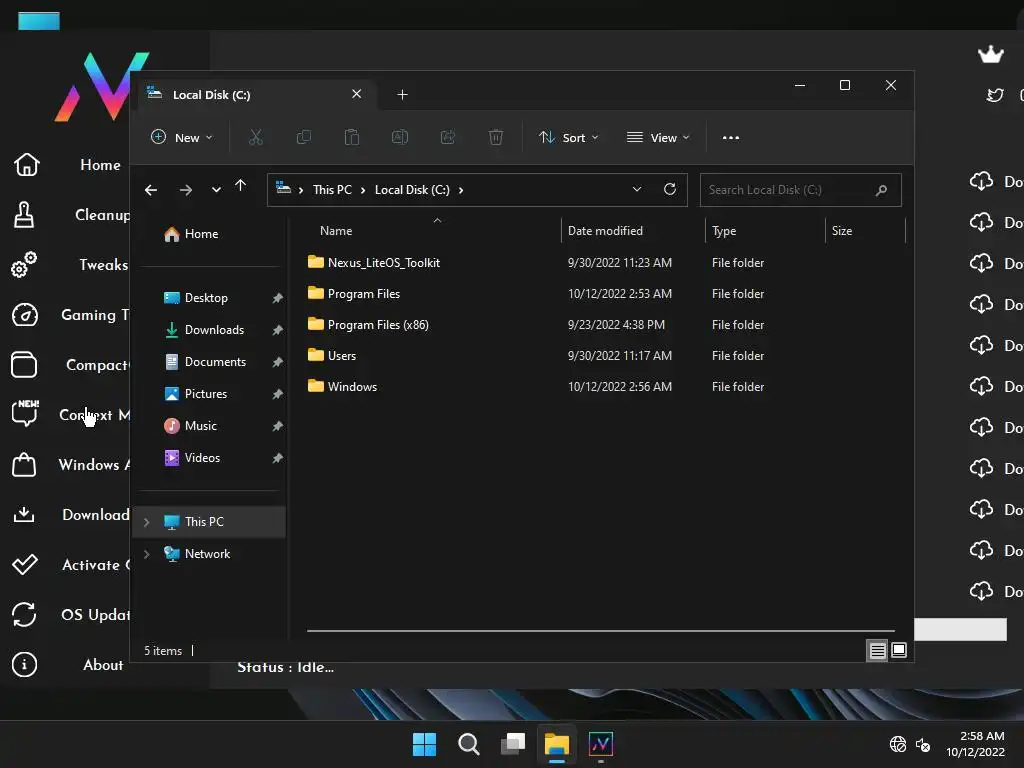Open Task View on the taskbar

click(x=513, y=744)
